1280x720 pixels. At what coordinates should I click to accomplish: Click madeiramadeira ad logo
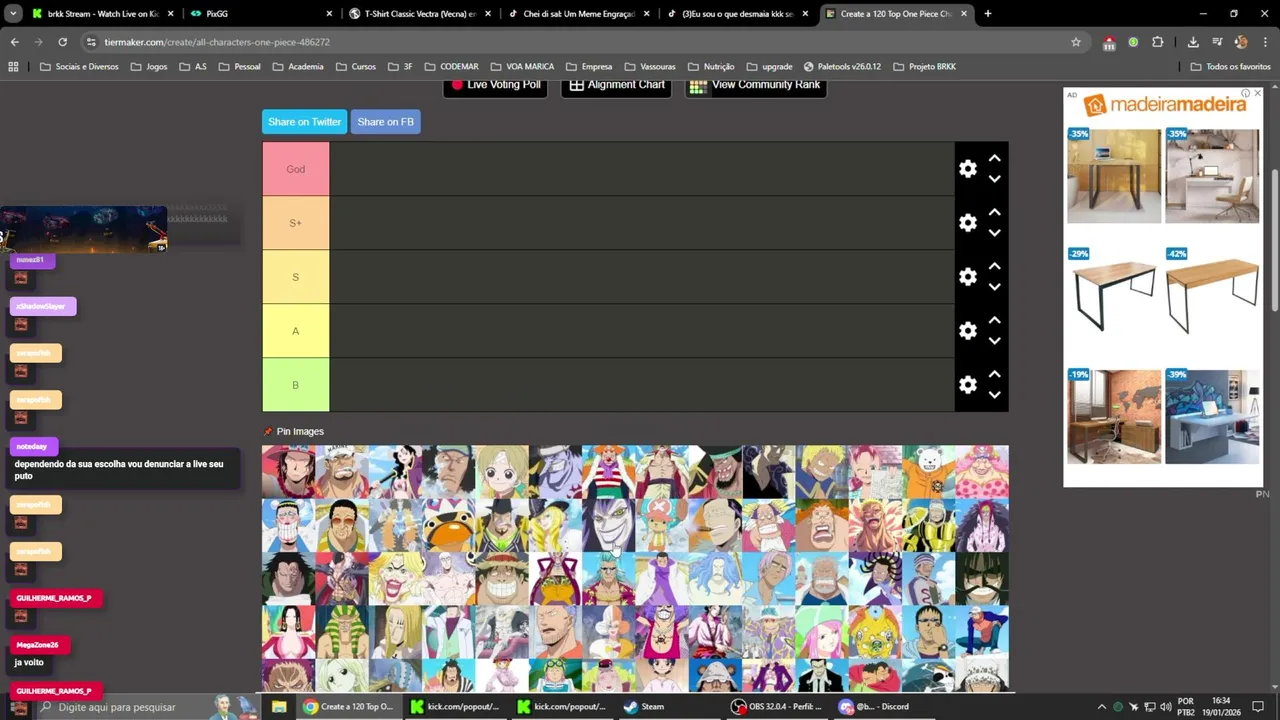pos(1165,105)
